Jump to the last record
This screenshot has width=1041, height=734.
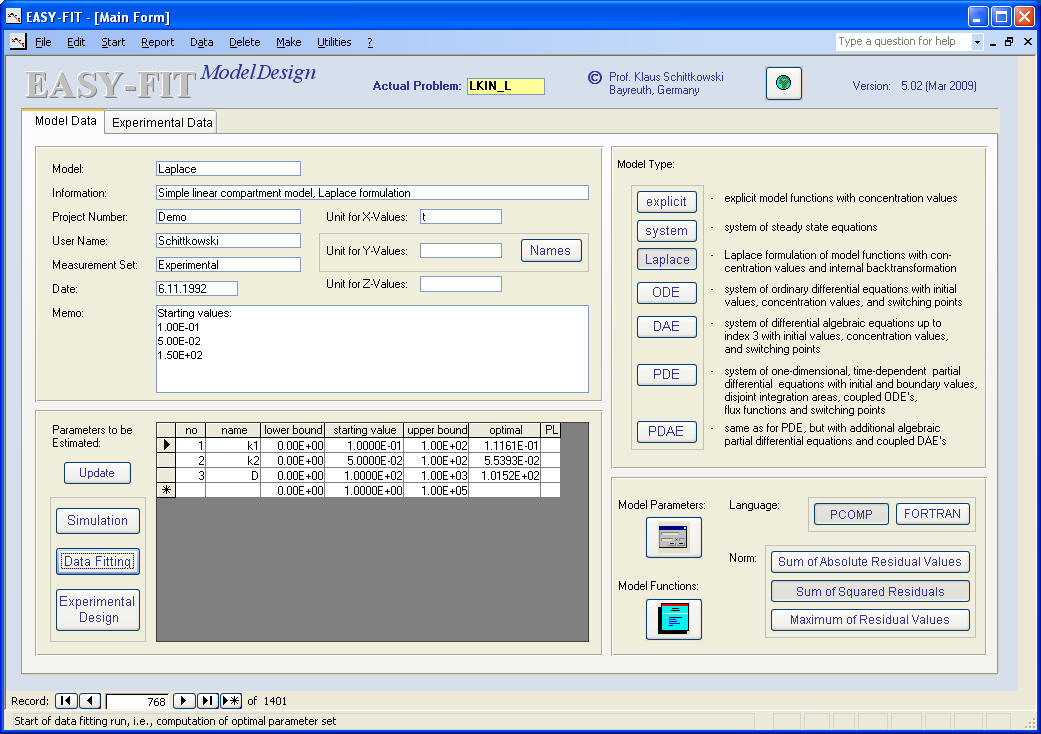pos(208,701)
